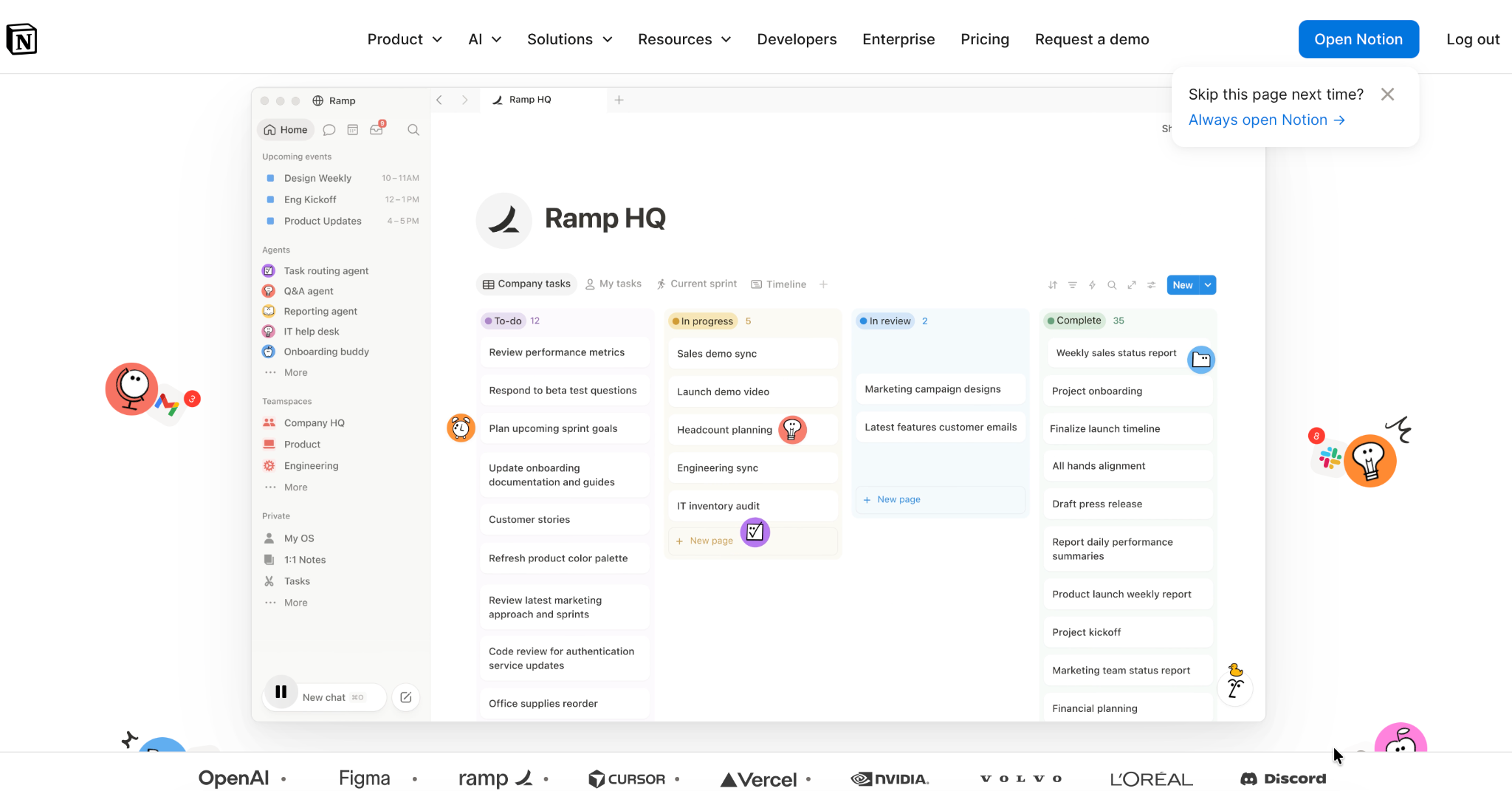This screenshot has width=1512, height=791.
Task: Click Always open Notion link
Action: point(1266,120)
